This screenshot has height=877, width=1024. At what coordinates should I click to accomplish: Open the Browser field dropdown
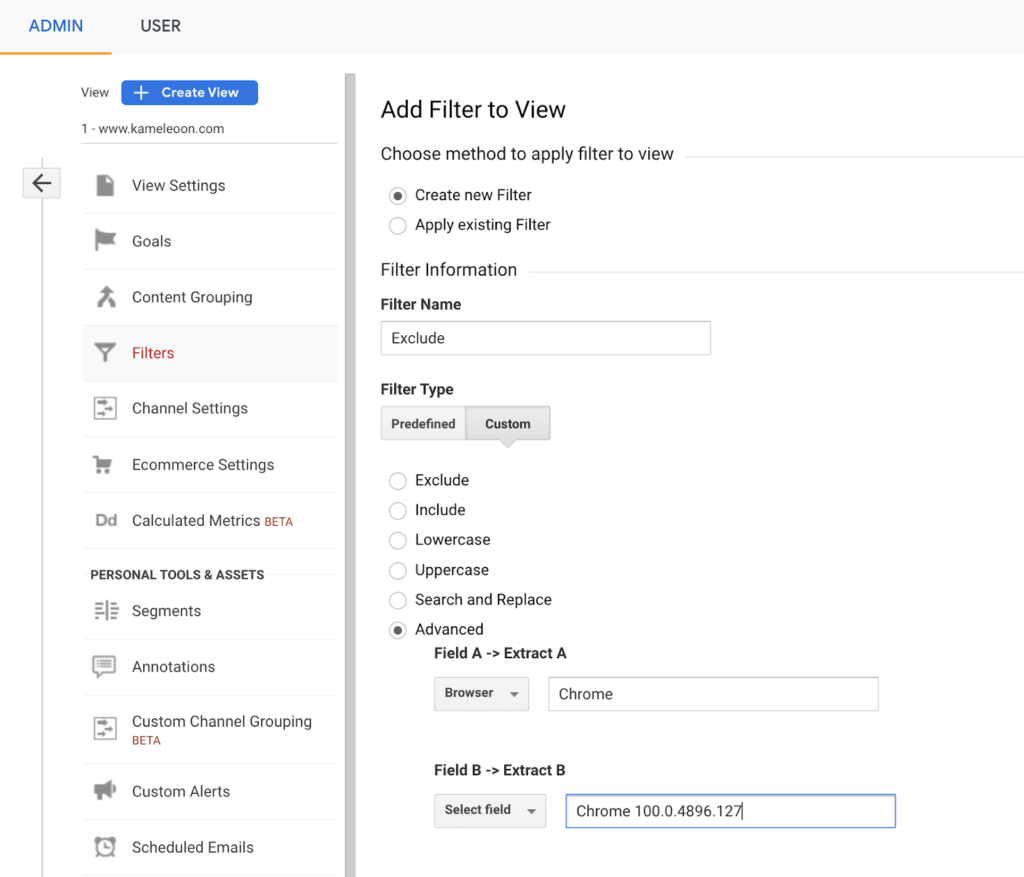click(481, 693)
